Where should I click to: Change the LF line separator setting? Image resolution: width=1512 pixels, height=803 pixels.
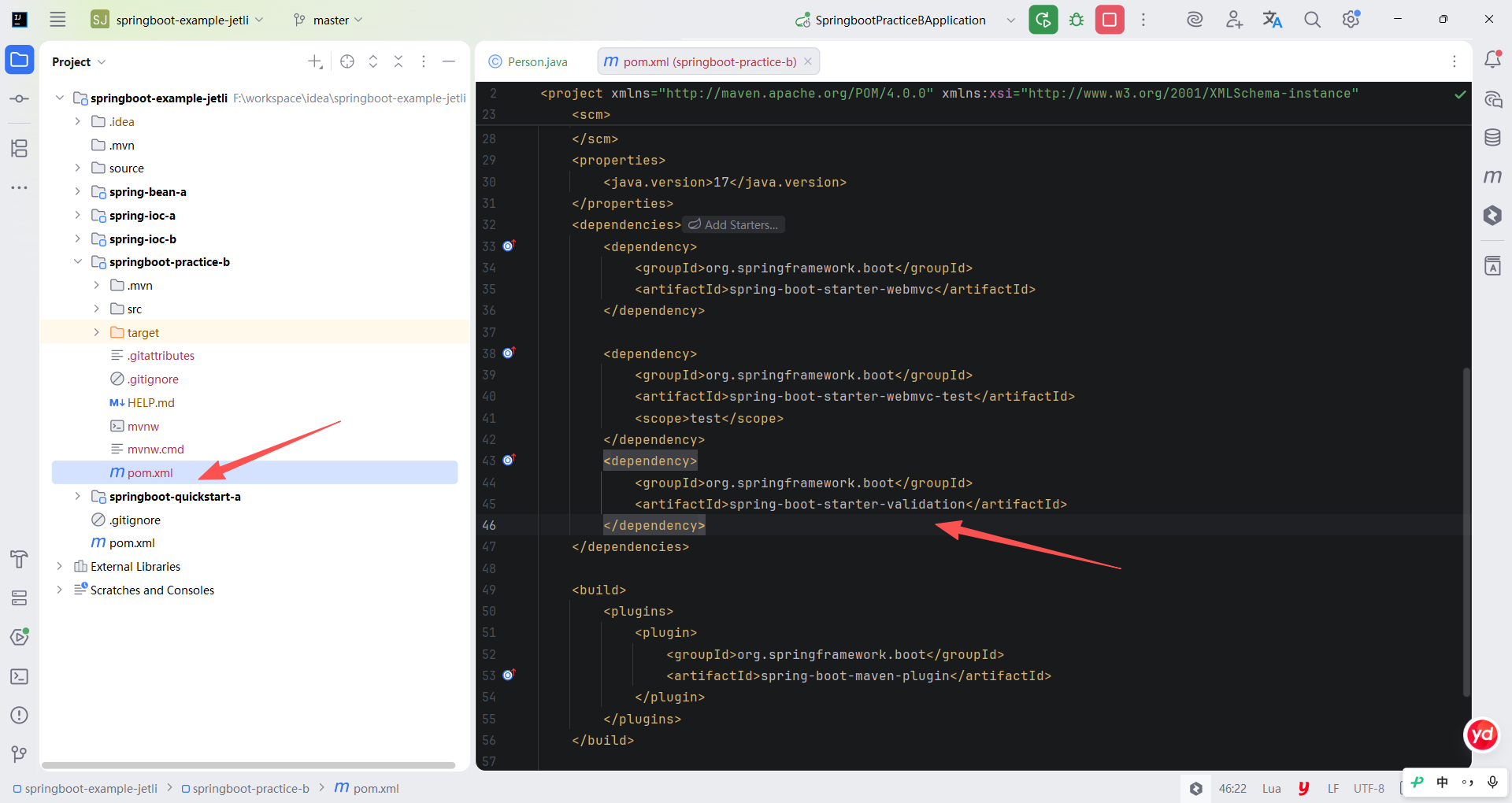pyautogui.click(x=1333, y=788)
